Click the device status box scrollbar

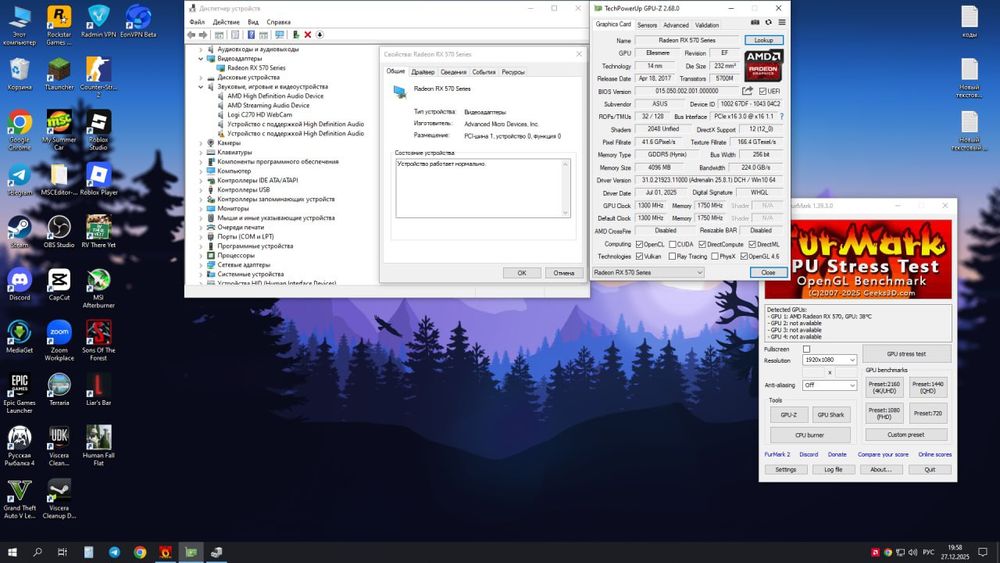point(567,188)
